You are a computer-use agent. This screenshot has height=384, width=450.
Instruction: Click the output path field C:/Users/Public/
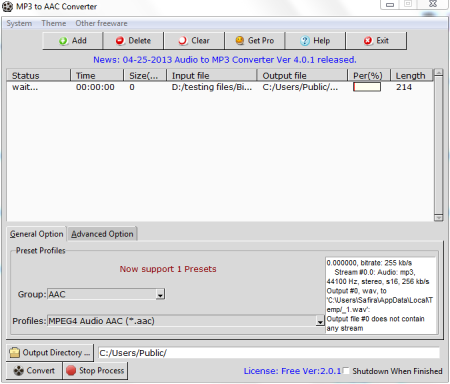tap(269, 353)
